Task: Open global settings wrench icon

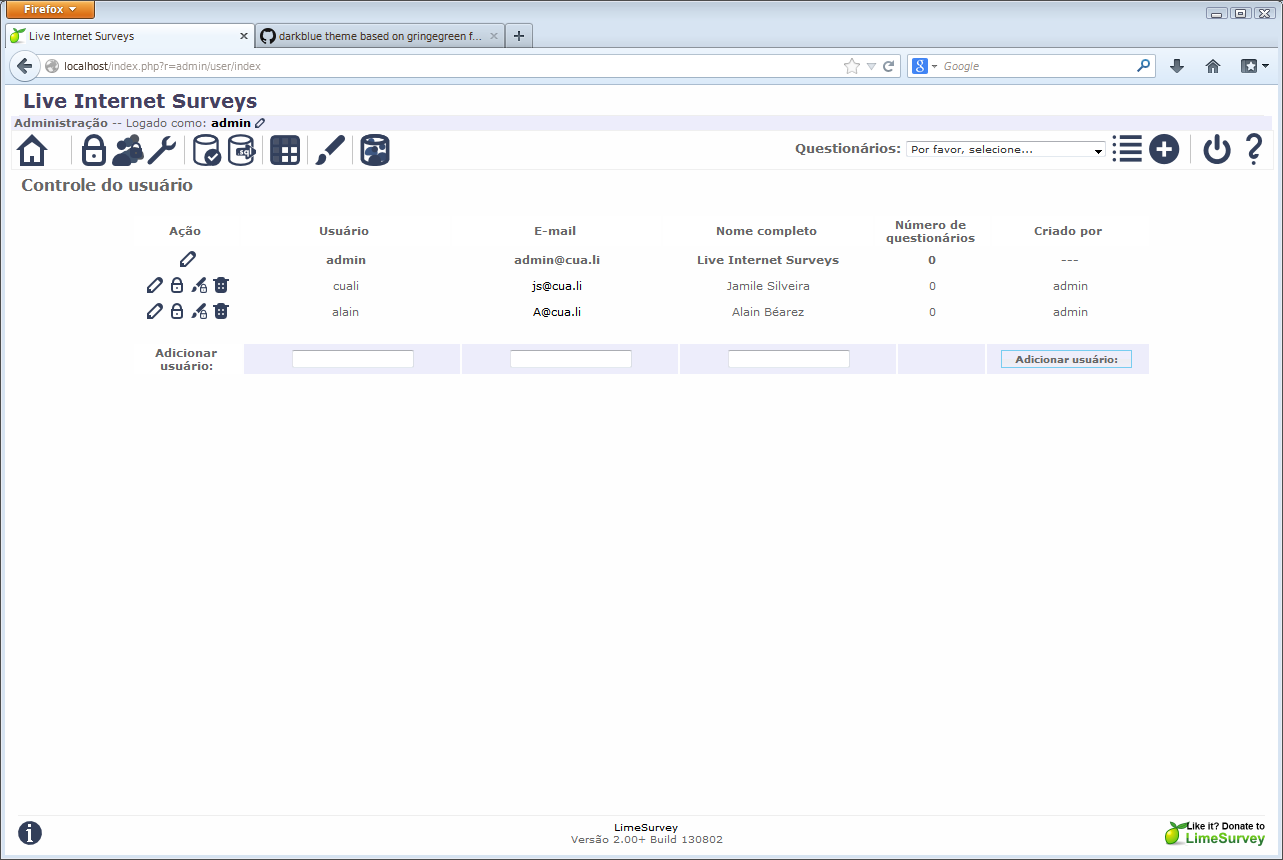Action: pyautogui.click(x=162, y=150)
